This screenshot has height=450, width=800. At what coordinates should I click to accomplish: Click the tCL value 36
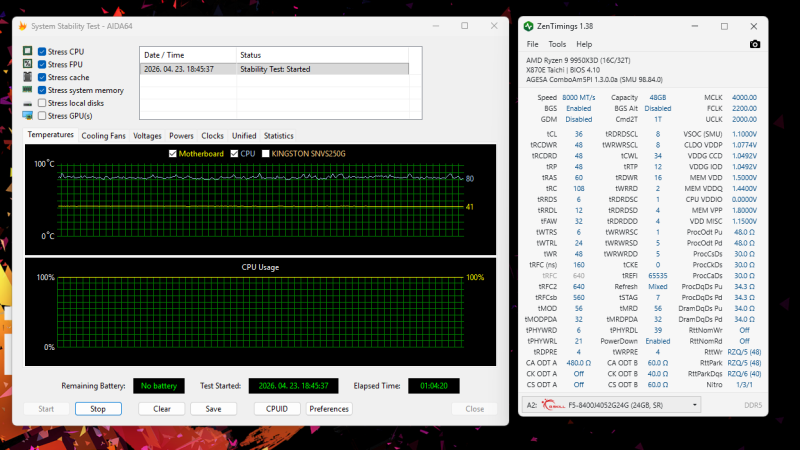coord(579,134)
